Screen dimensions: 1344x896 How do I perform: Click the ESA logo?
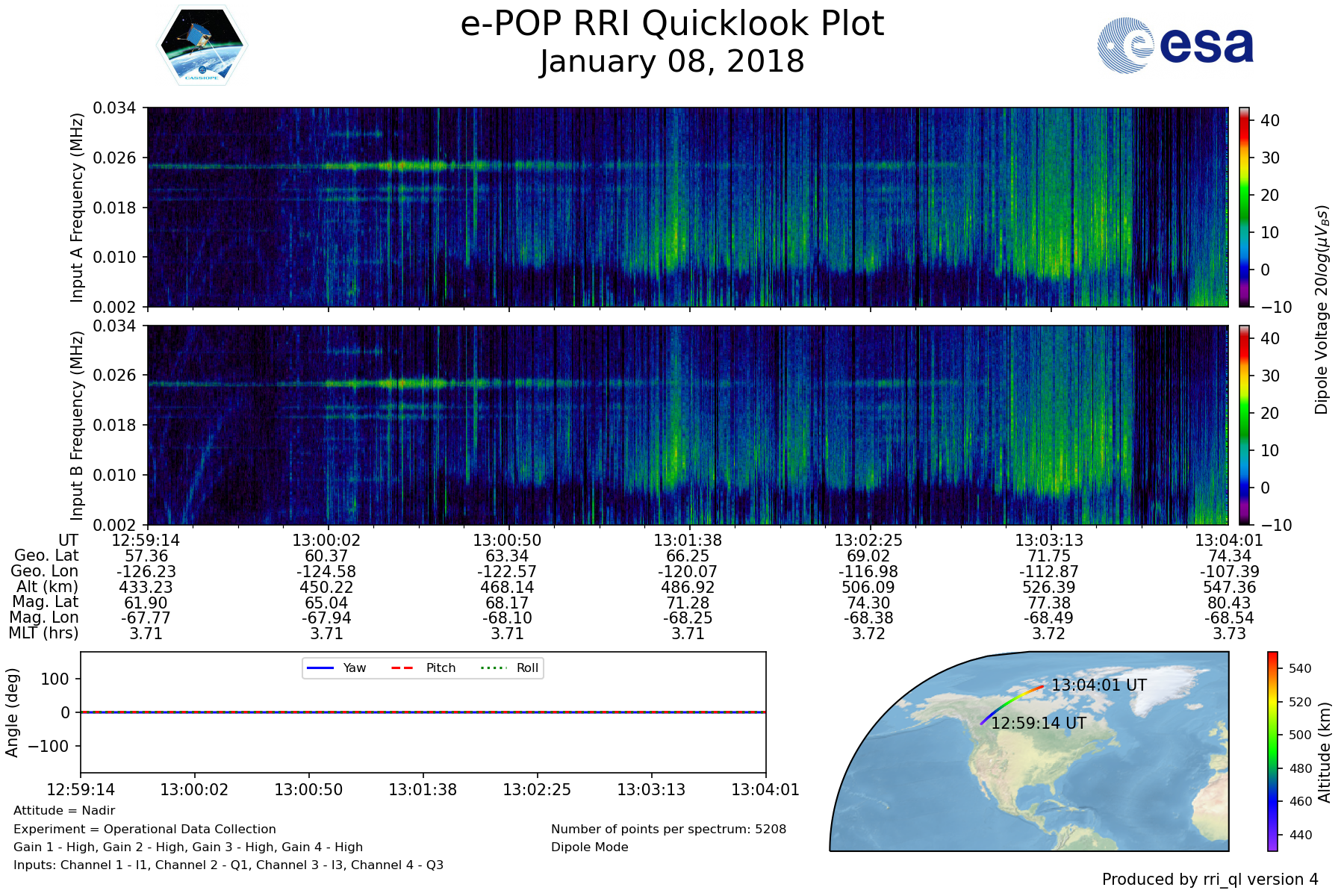point(1176,46)
